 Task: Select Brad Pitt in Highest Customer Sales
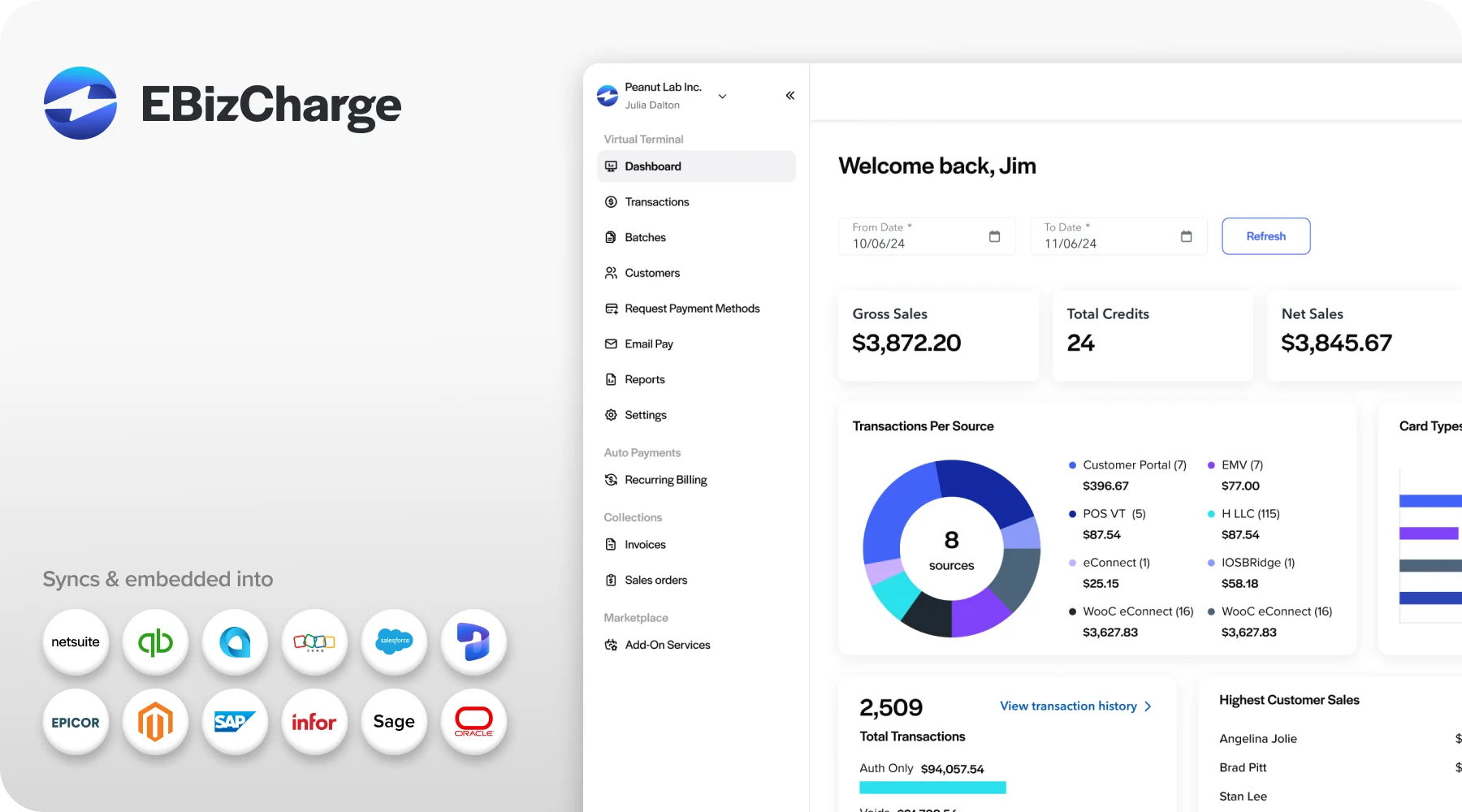pyautogui.click(x=1243, y=767)
